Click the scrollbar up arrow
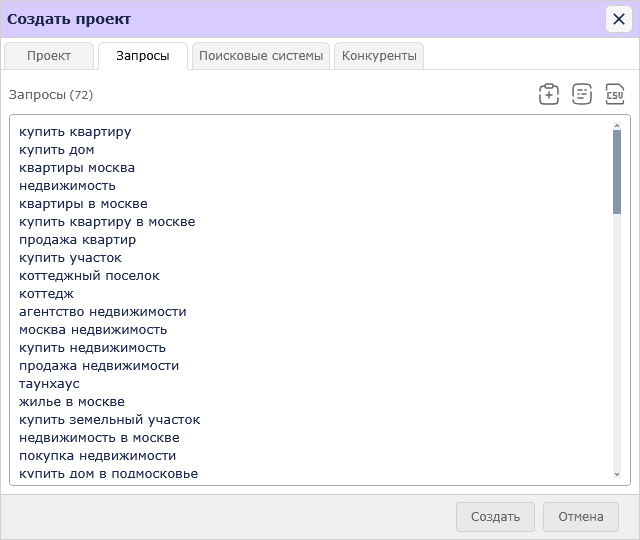This screenshot has width=640, height=540. [617, 126]
